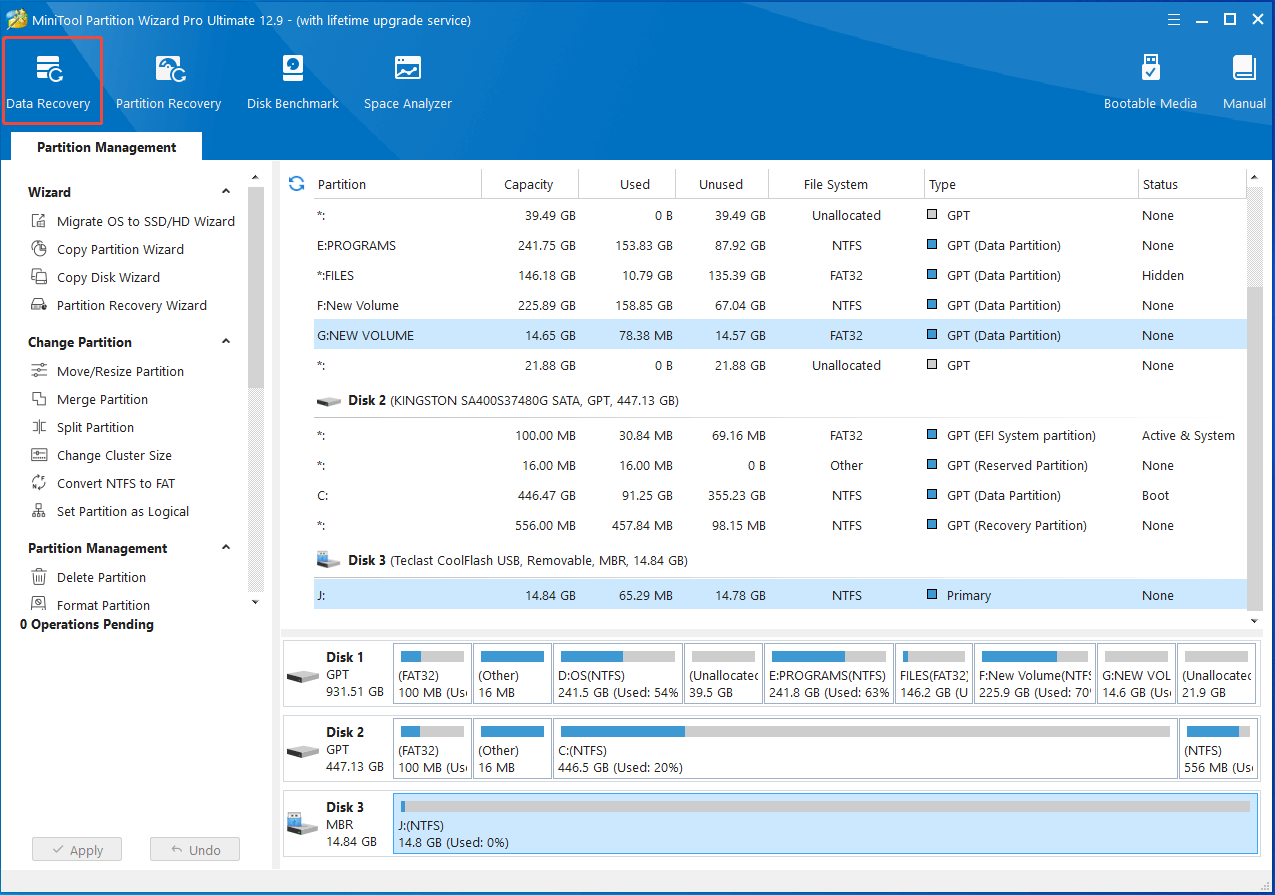
Task: Select the G:NEW VOLUME partition row
Action: [781, 335]
